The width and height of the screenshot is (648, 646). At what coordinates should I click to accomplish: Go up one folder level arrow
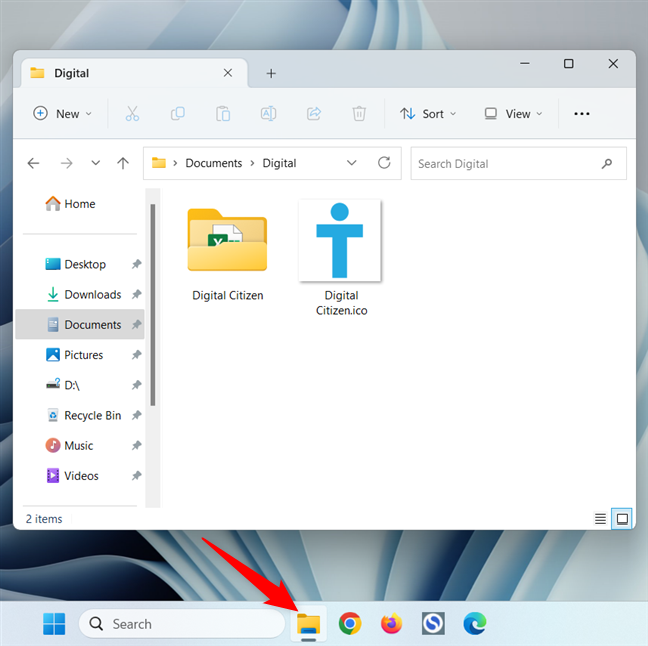123,163
